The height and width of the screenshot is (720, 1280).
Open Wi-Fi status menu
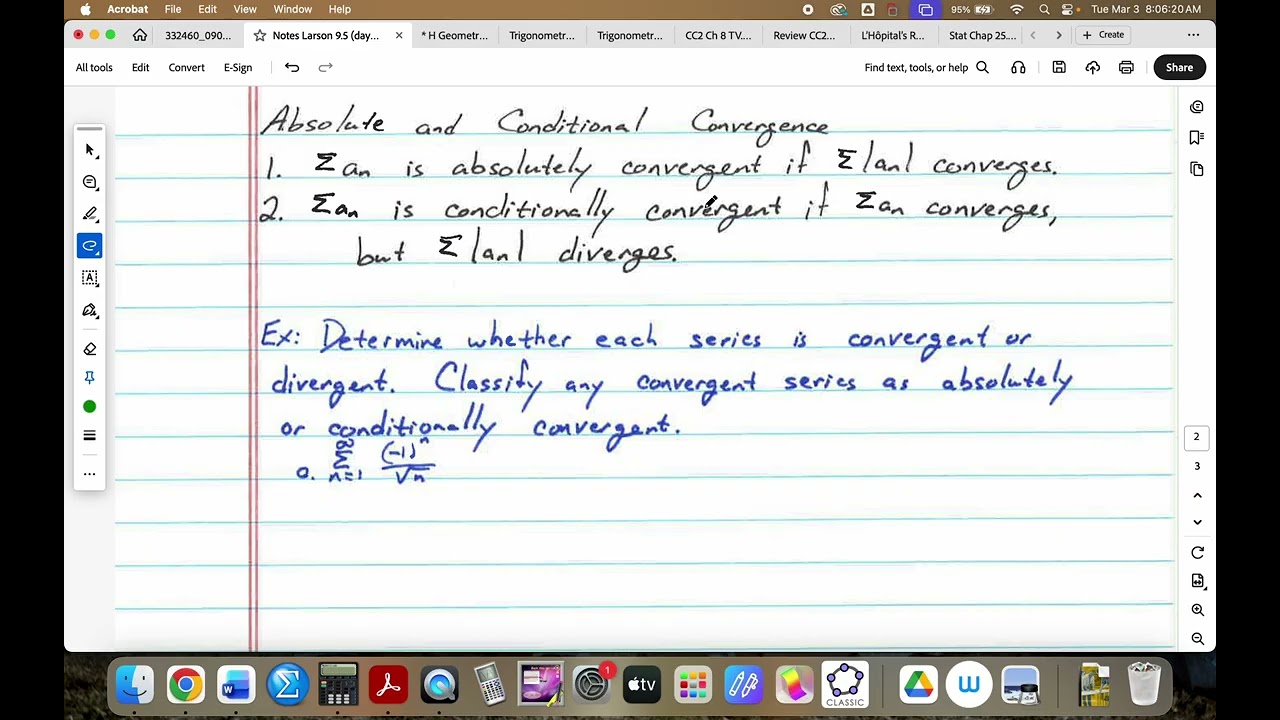click(x=1017, y=9)
